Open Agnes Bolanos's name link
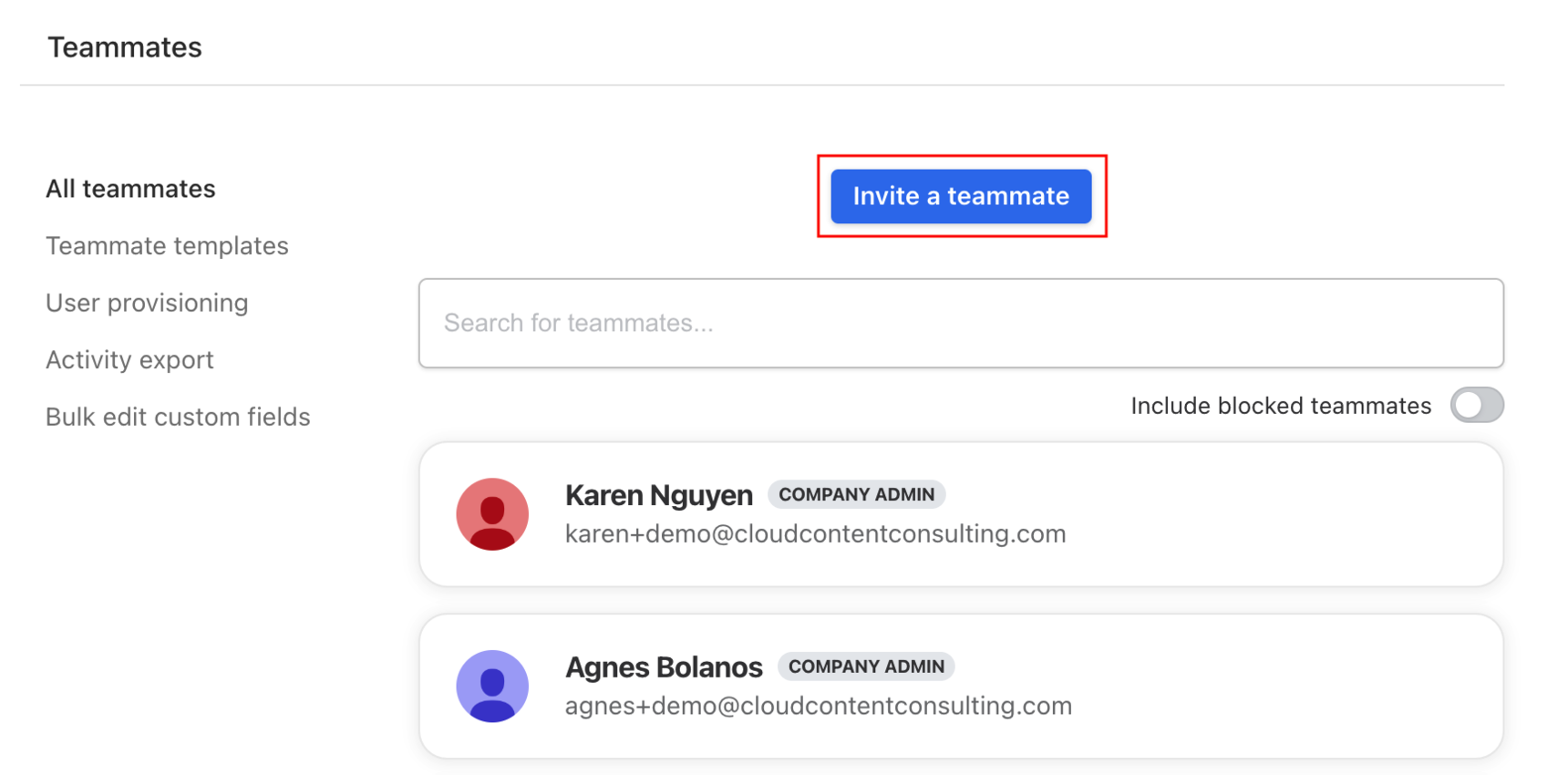This screenshot has width=1568, height=775. (x=664, y=667)
